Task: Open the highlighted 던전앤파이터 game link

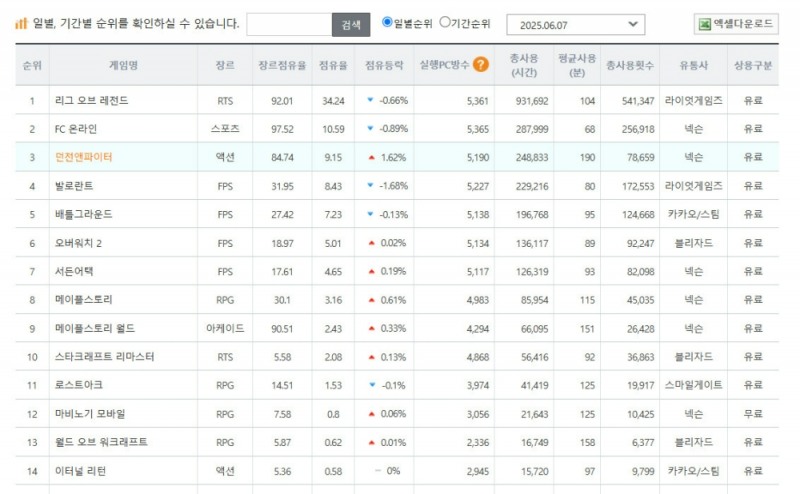Action: [x=84, y=157]
